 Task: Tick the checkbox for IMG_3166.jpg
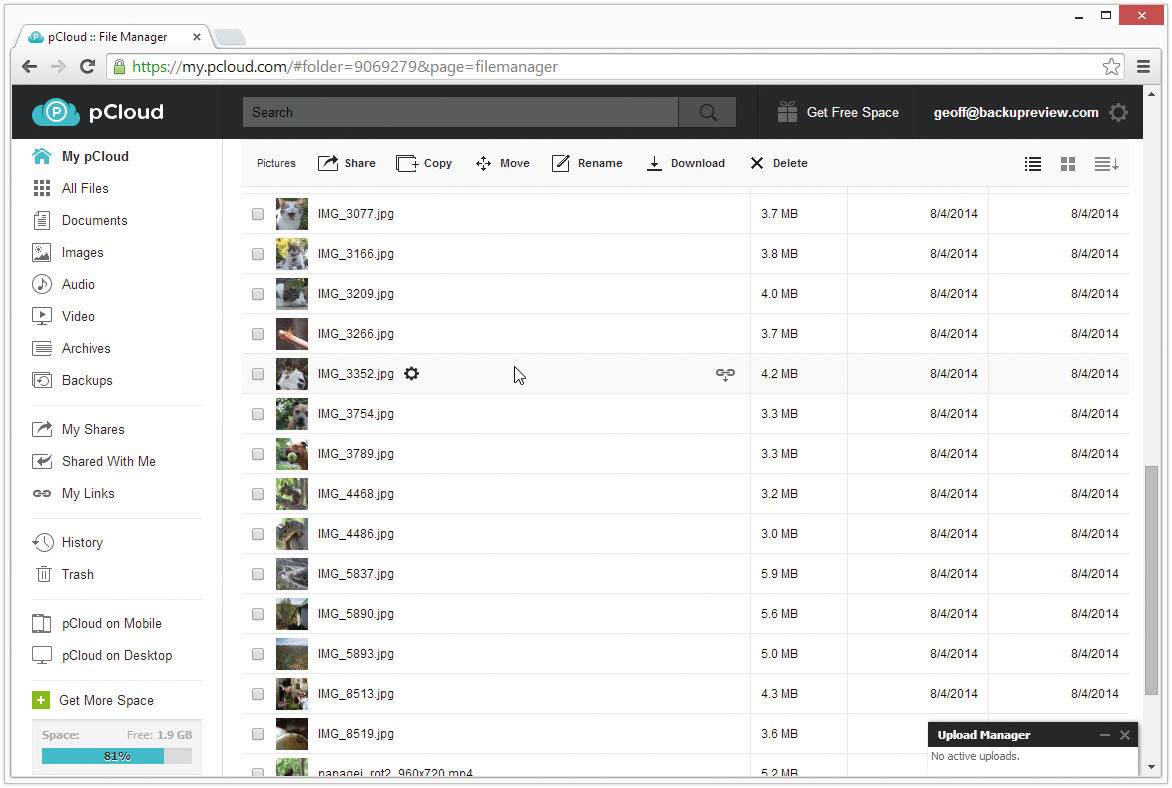[x=258, y=254]
